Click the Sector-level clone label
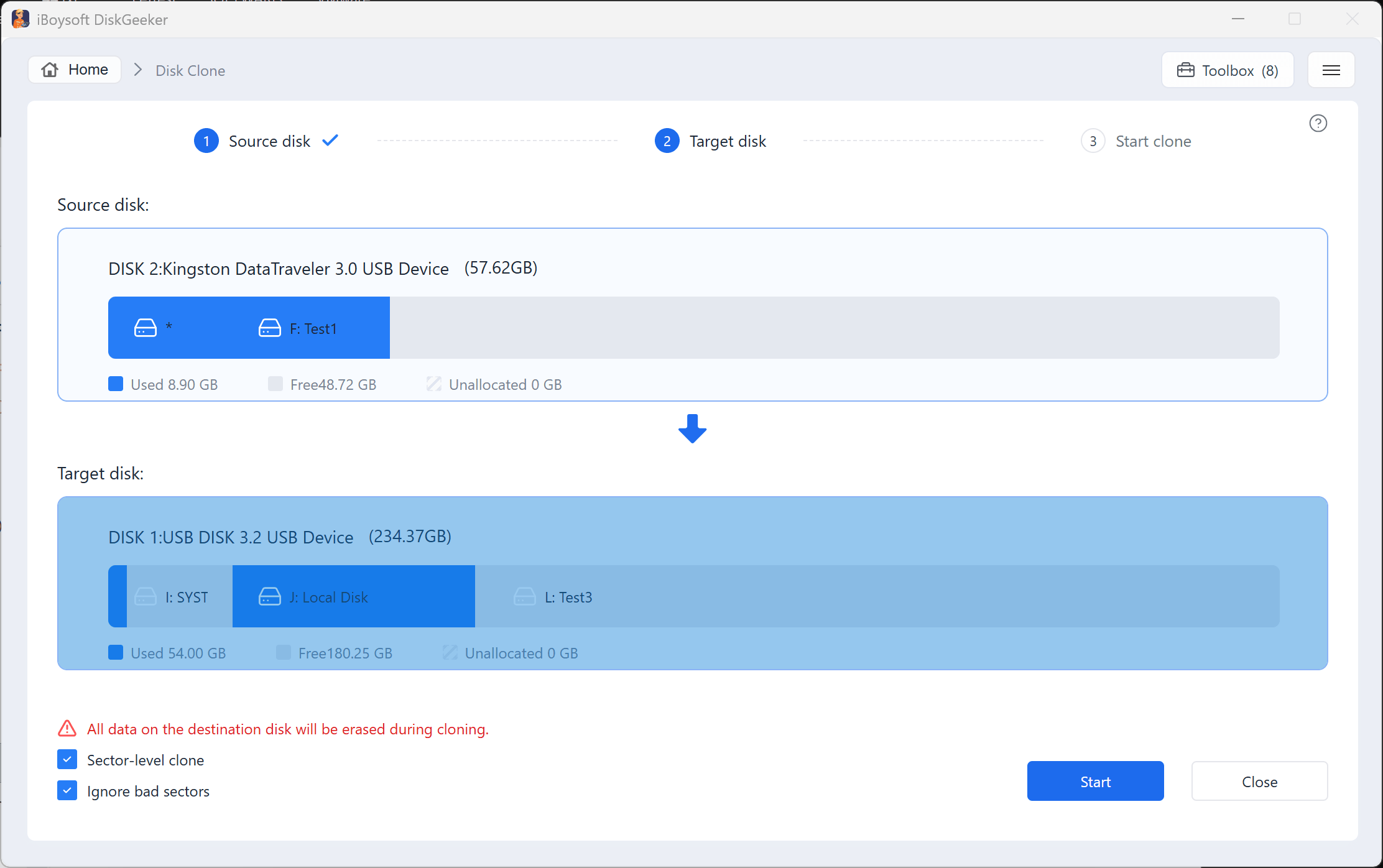Viewport: 1383px width, 868px height. (x=146, y=760)
